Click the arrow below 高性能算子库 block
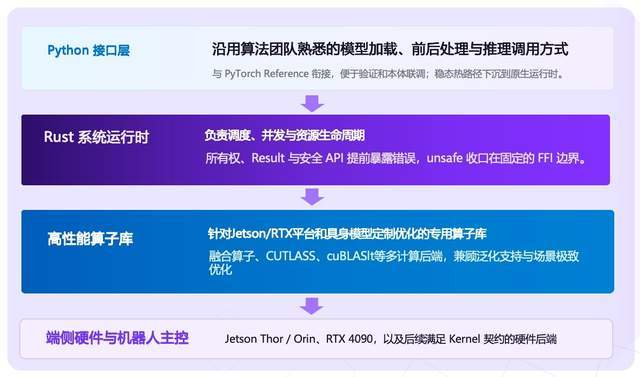640x377 pixels. [x=312, y=306]
